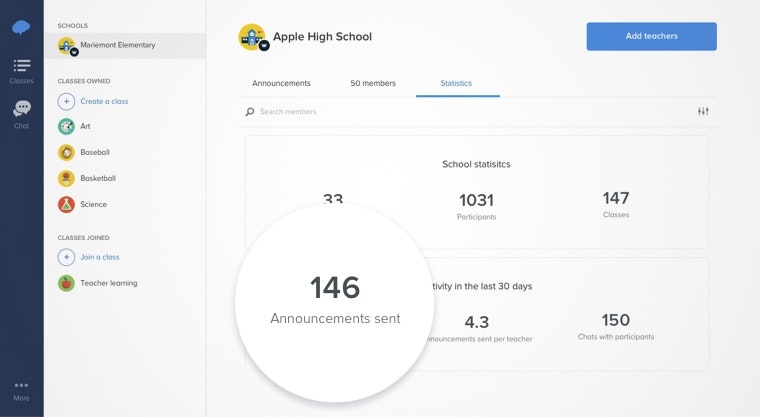Image resolution: width=760 pixels, height=417 pixels.
Task: Click the Art class palette icon
Action: coord(66,127)
